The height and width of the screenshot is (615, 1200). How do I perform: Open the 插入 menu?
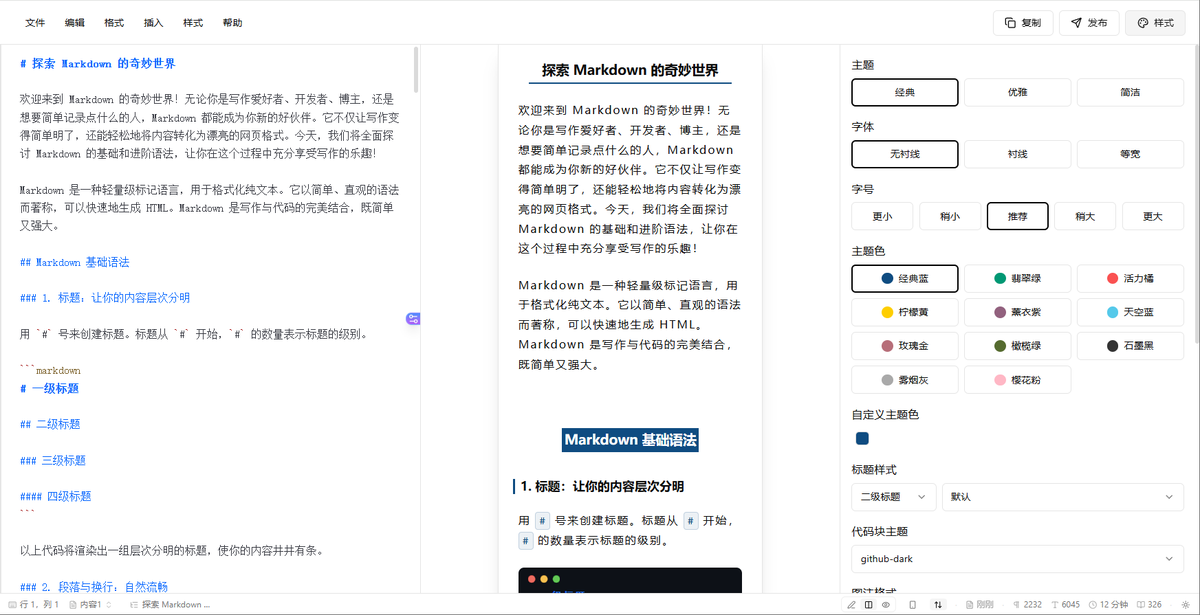(x=154, y=23)
